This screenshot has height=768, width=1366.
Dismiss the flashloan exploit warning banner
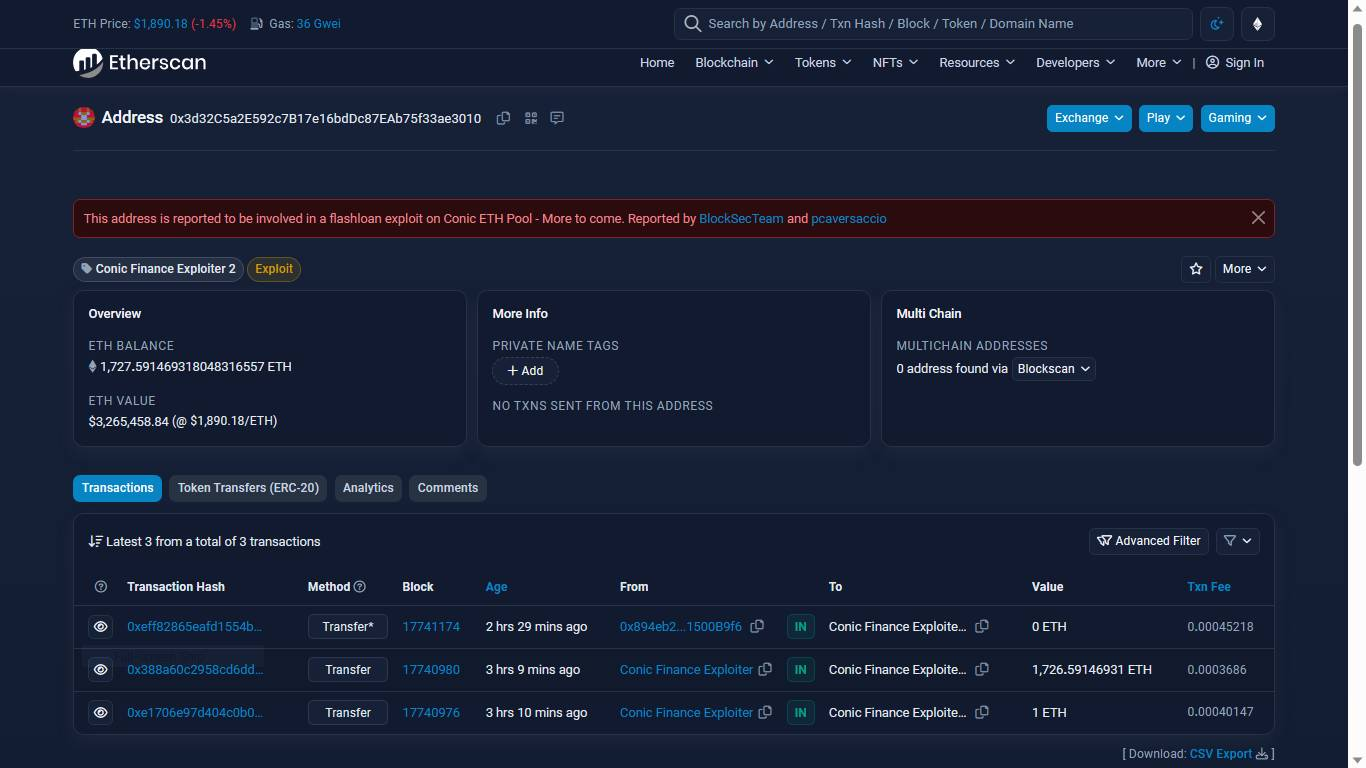click(x=1258, y=218)
